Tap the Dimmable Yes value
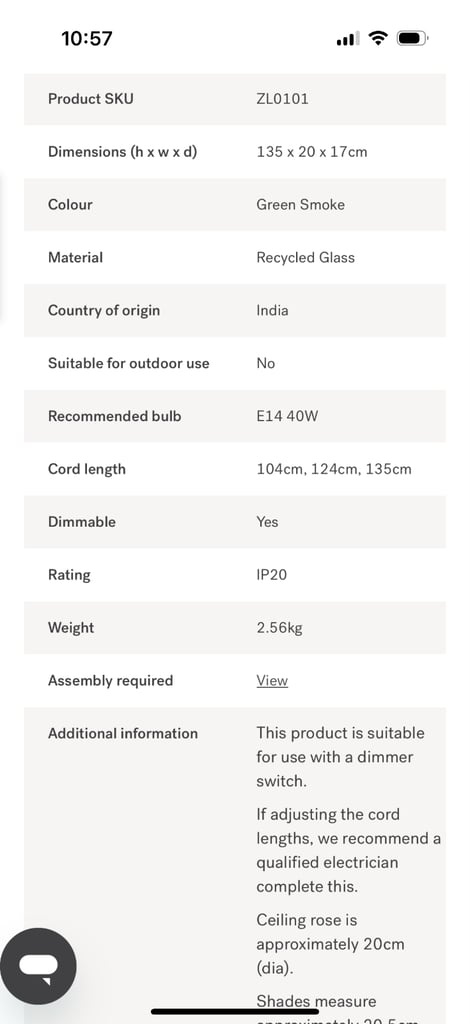Viewport: 470px width, 1024px height. 267,522
